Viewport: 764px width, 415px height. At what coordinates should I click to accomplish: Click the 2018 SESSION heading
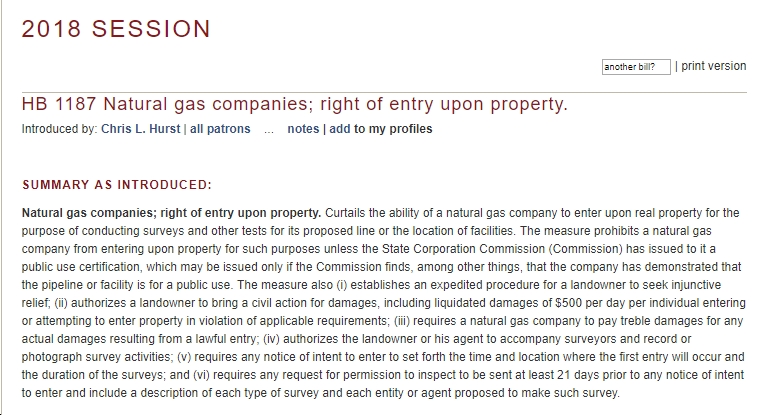(116, 29)
